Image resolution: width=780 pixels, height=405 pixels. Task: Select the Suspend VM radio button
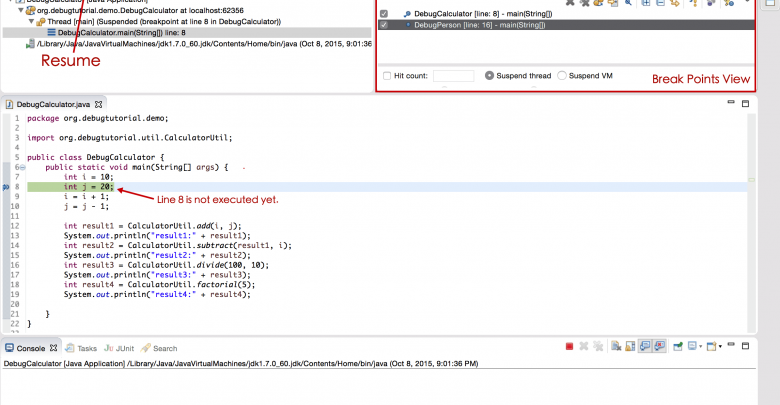click(x=562, y=76)
